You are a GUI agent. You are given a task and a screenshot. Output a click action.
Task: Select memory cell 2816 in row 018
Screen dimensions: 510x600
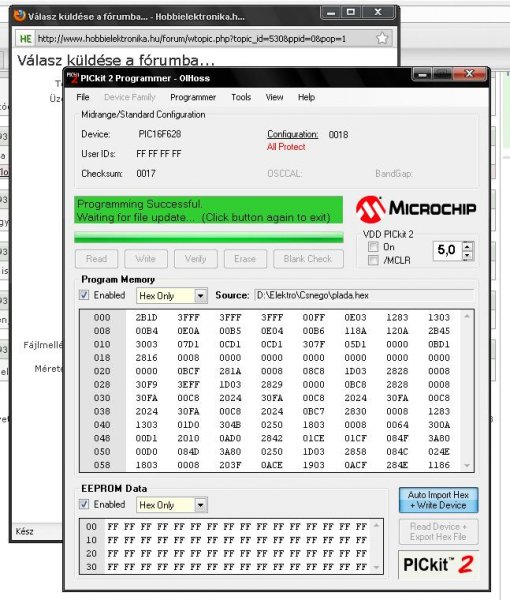147,358
